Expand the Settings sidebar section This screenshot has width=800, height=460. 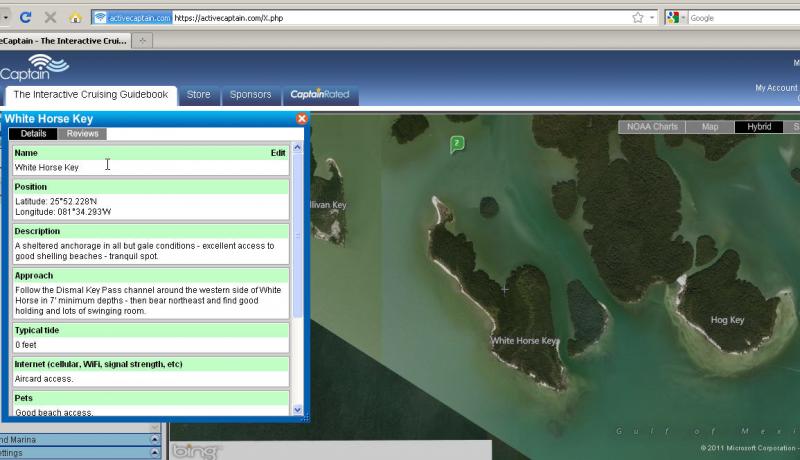pyautogui.click(x=154, y=453)
